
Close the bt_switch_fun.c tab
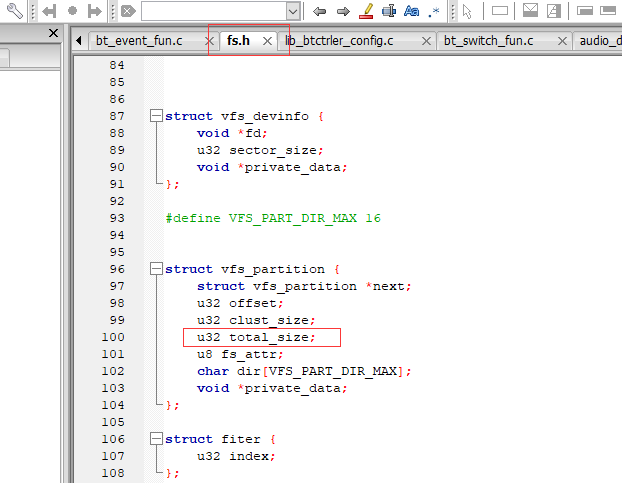tap(562, 41)
